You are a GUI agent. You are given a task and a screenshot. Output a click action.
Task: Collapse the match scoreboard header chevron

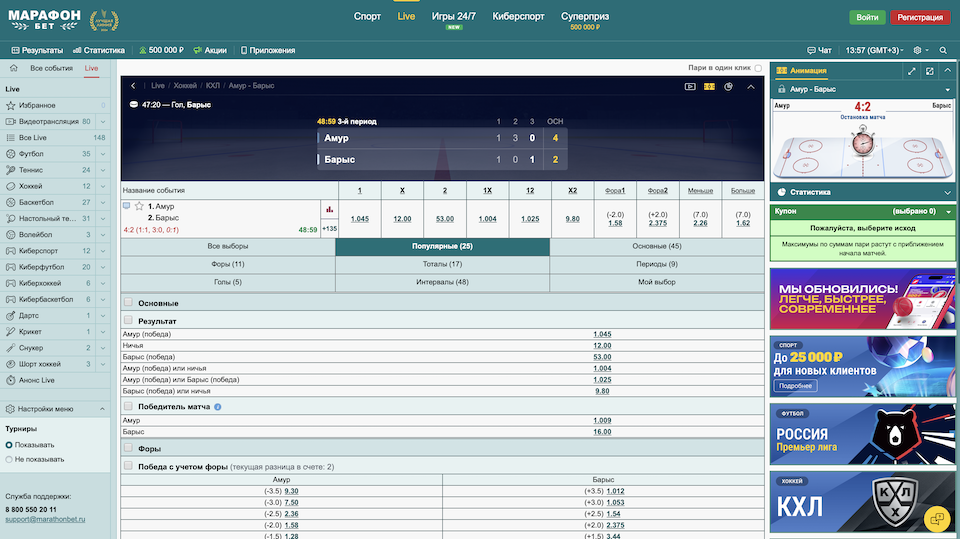pos(751,86)
